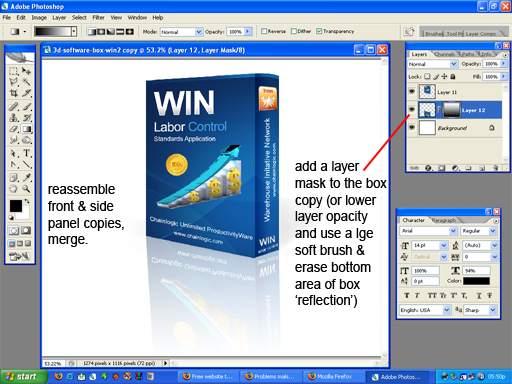Open the Sharp anti-aliasing dropdown

click(x=480, y=310)
